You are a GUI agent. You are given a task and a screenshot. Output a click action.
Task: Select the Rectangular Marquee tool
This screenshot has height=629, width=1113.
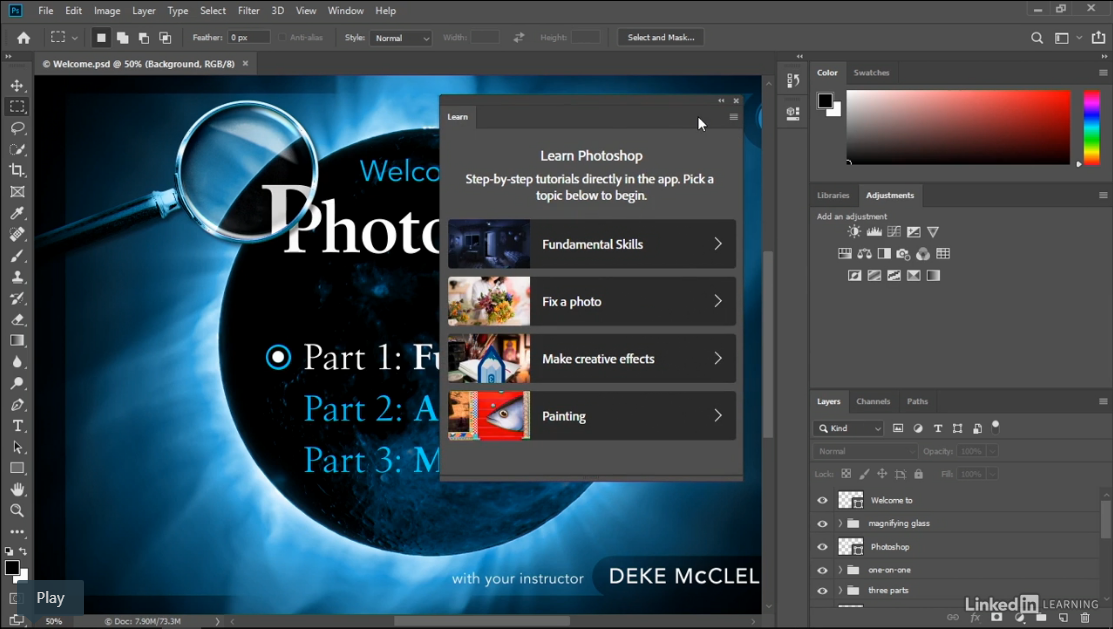17,106
